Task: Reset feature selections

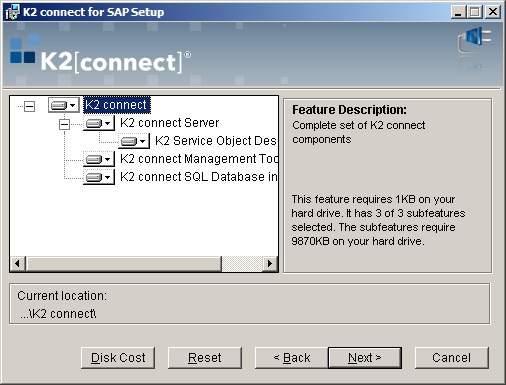Action: (205, 358)
